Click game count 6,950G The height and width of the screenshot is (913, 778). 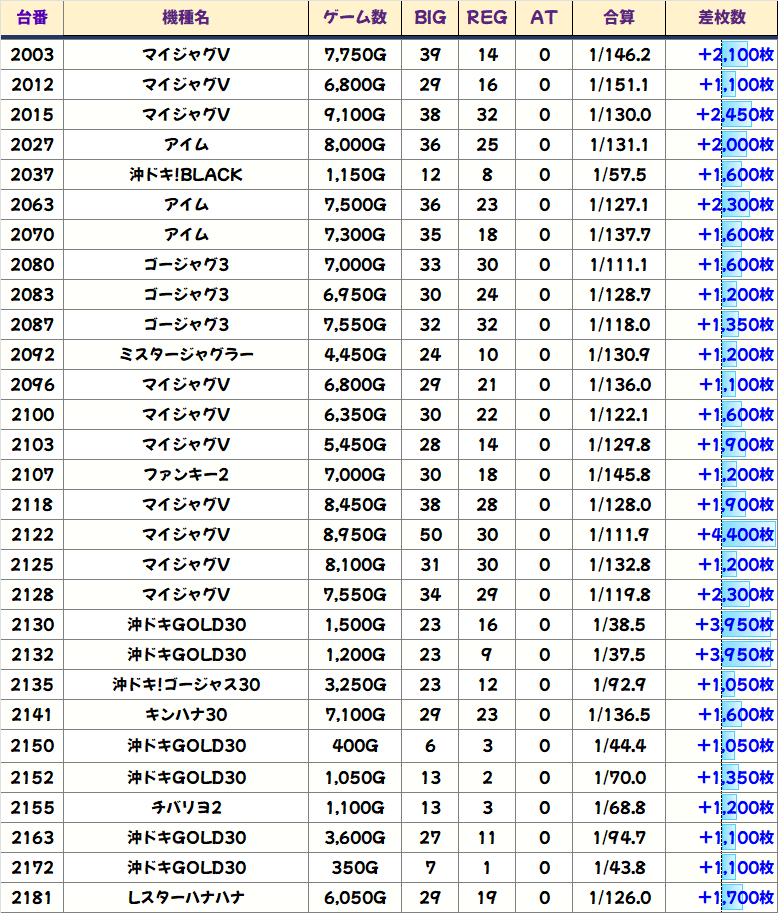click(355, 295)
